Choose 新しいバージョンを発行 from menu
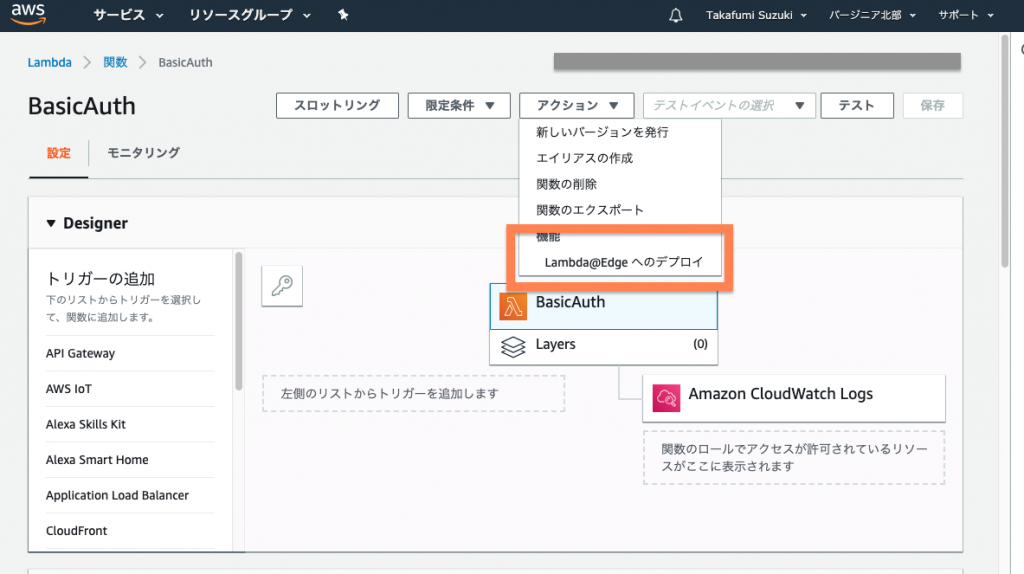1024x574 pixels. (602, 132)
